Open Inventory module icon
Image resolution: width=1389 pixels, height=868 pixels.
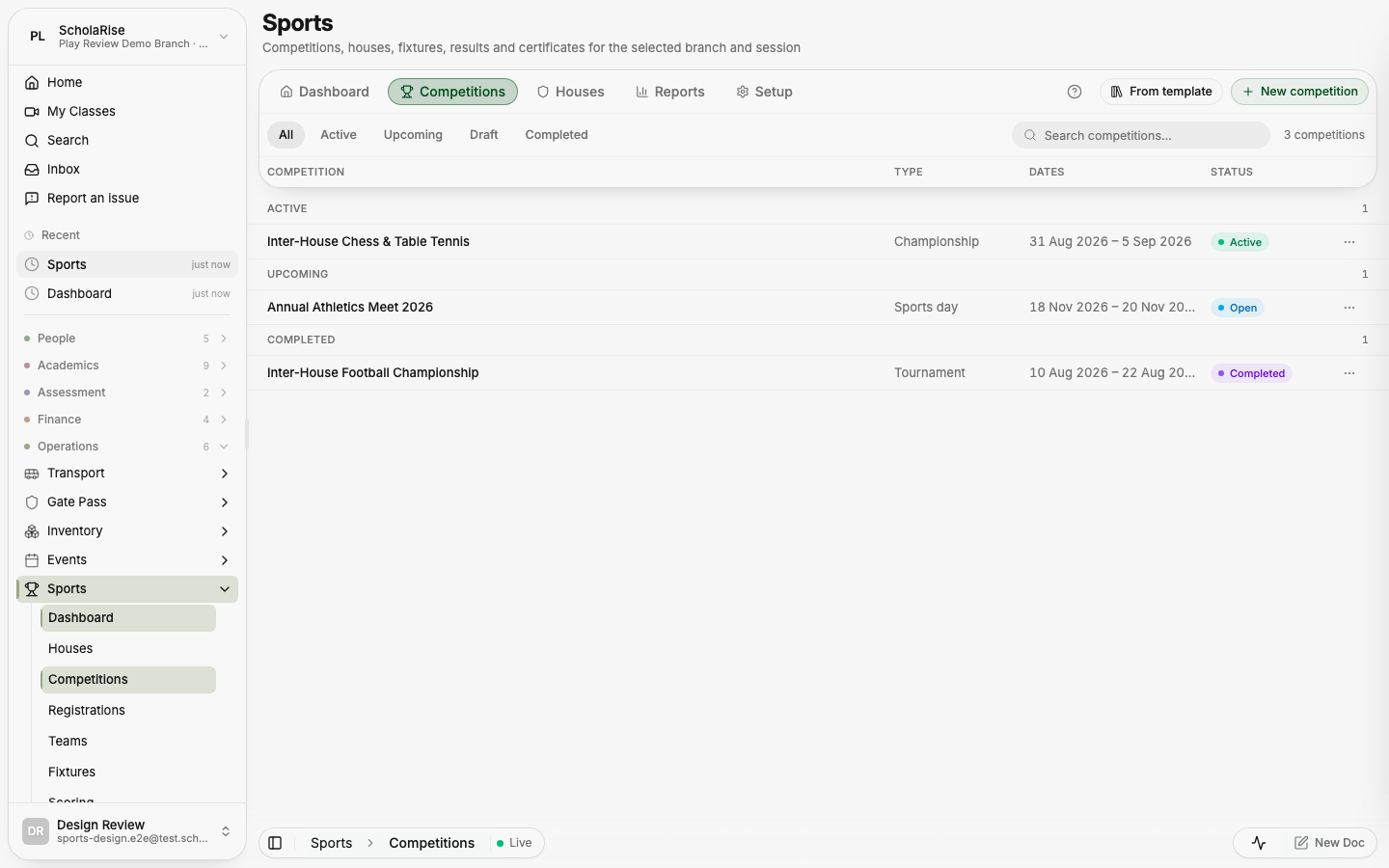(32, 531)
